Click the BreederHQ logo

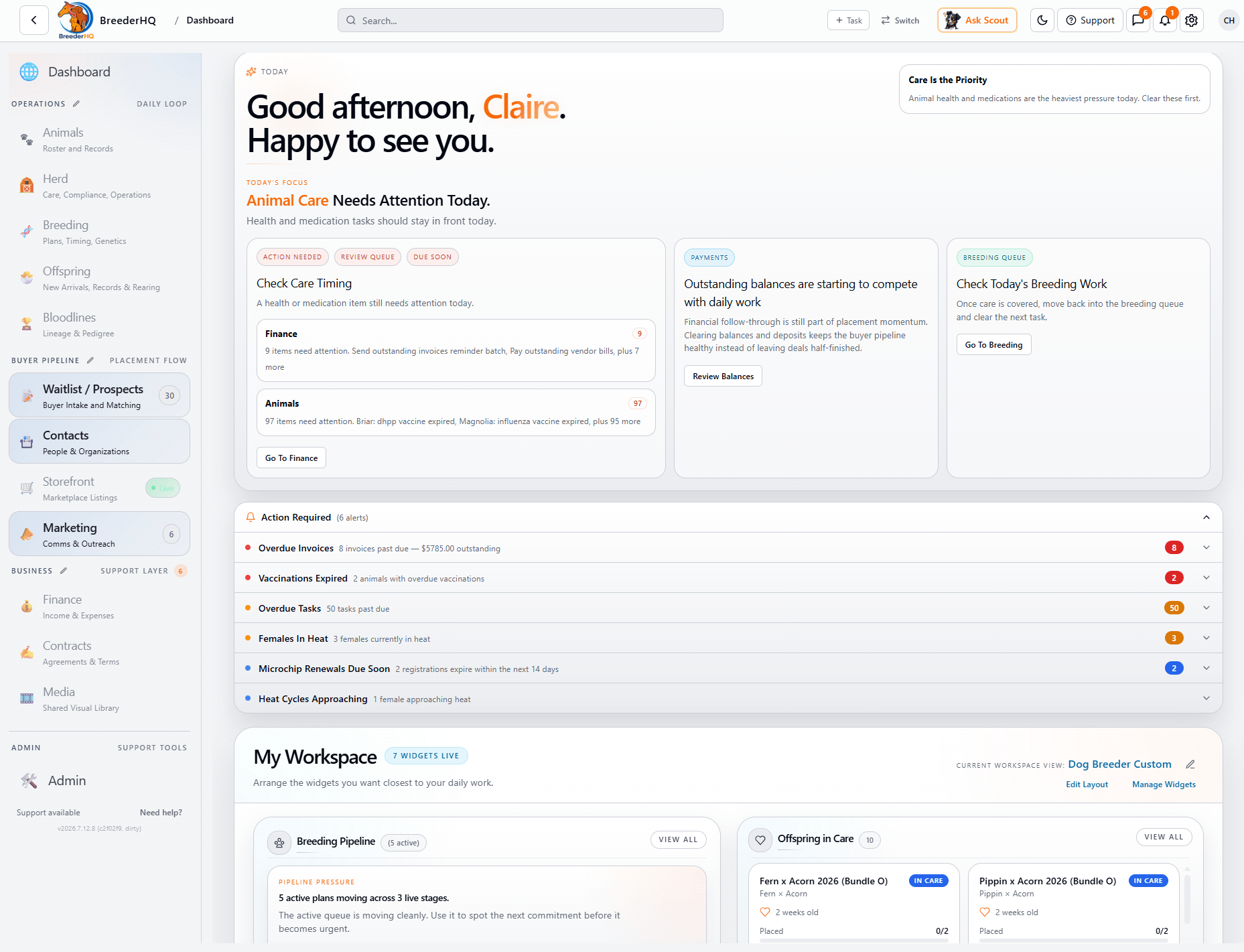[76, 20]
